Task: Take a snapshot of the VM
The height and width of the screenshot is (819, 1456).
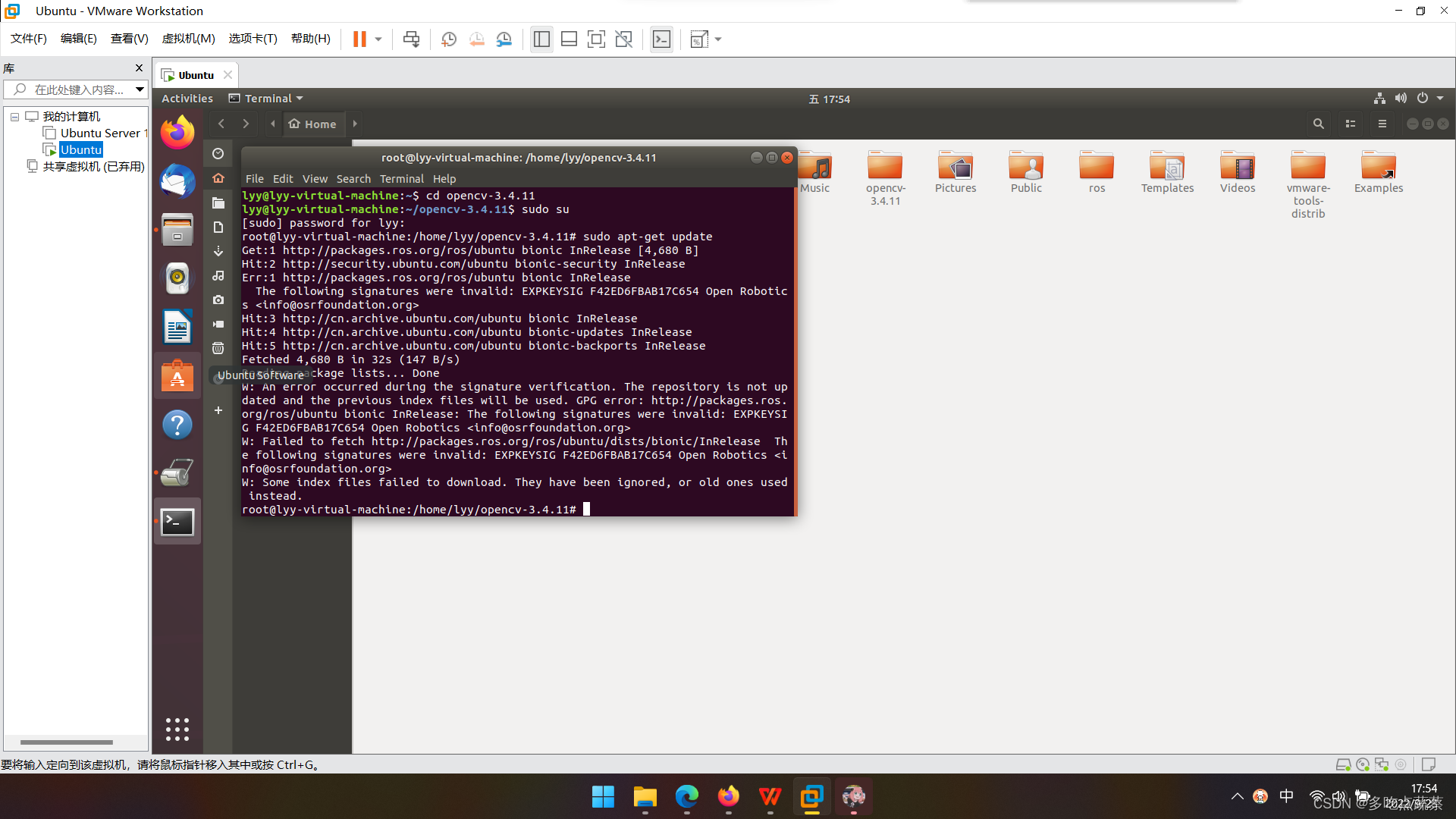Action: (x=449, y=39)
